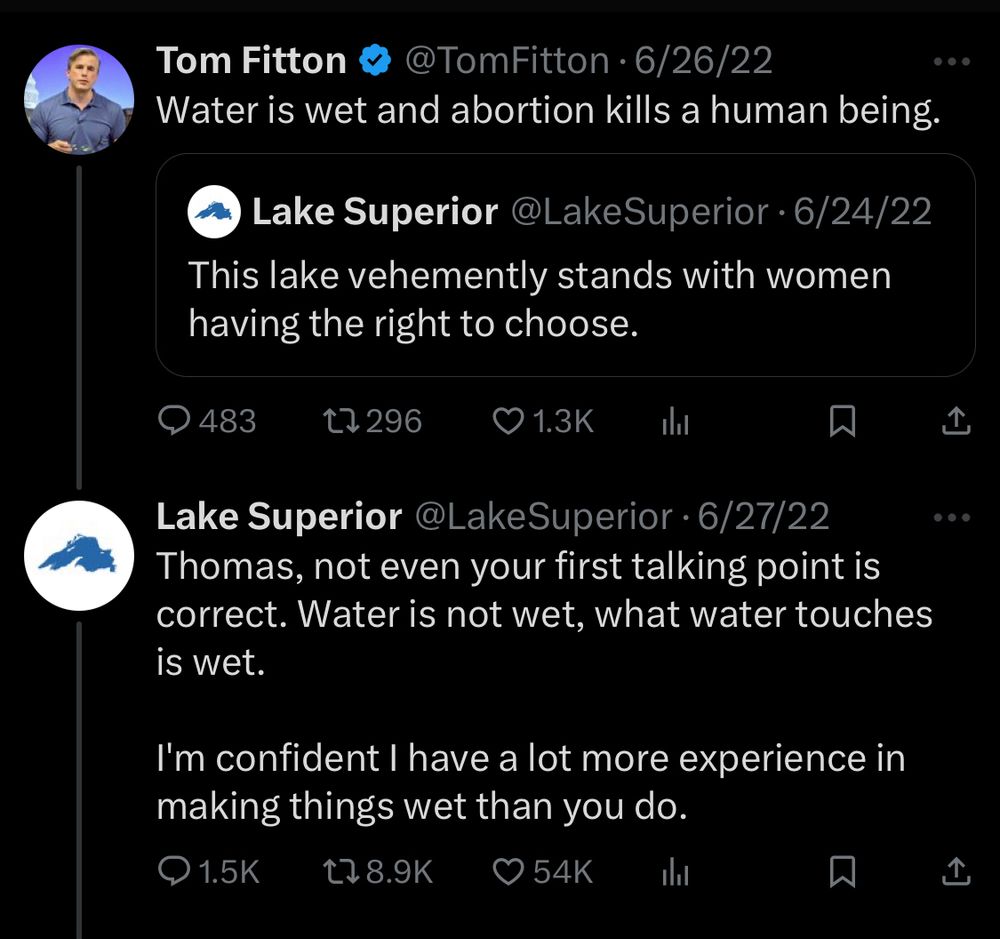Image resolution: width=1000 pixels, height=939 pixels.
Task: Open the reply icon on Tom Fitton's tweet
Action: click(x=175, y=421)
